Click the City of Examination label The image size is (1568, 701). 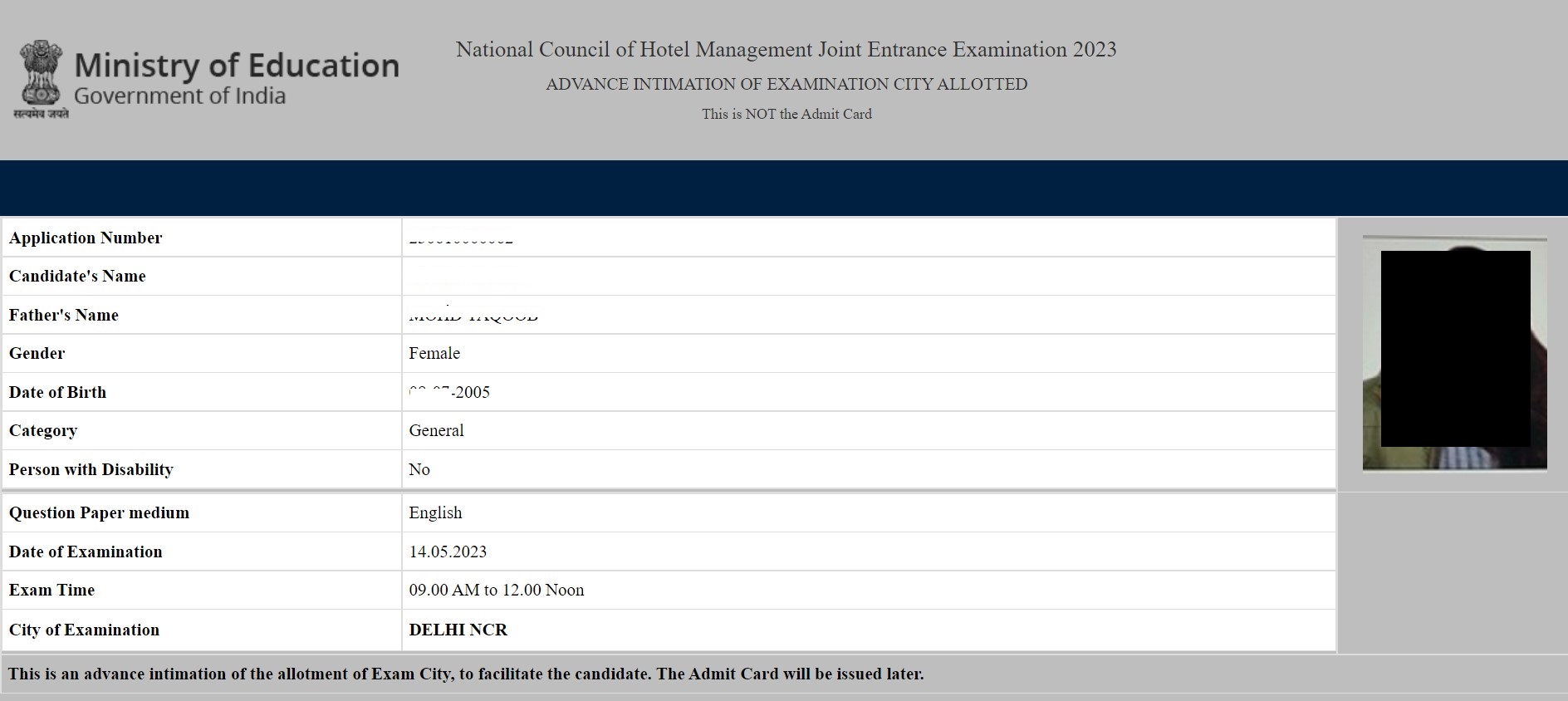click(84, 630)
